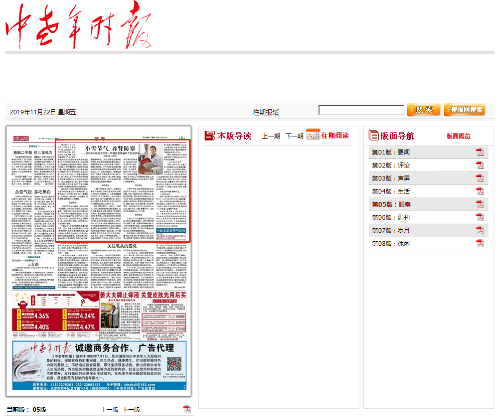Click the 中老年时报 masthead logo
The width and height of the screenshot is (500, 417).
coord(78,26)
